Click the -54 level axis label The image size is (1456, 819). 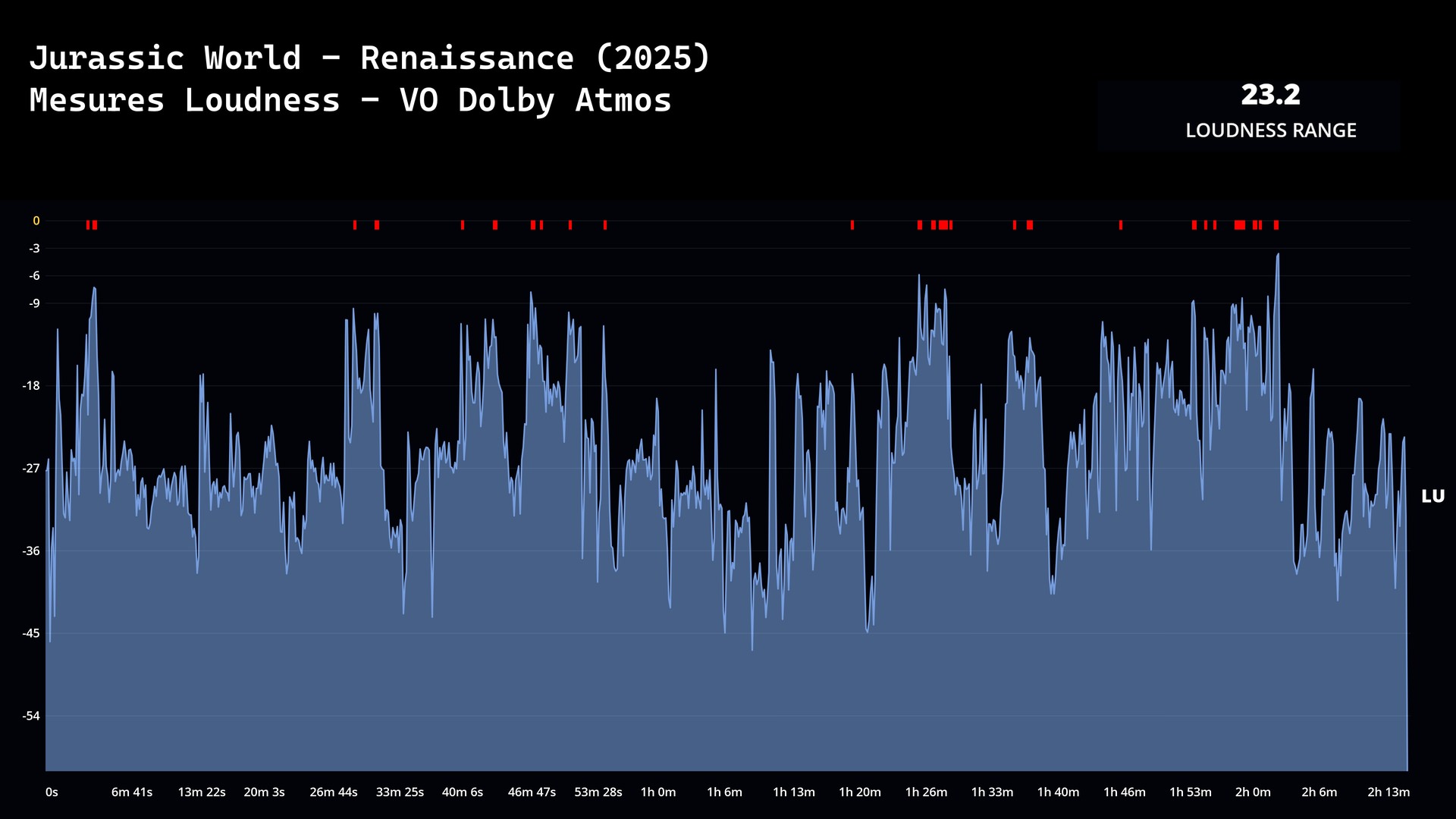pos(31,716)
